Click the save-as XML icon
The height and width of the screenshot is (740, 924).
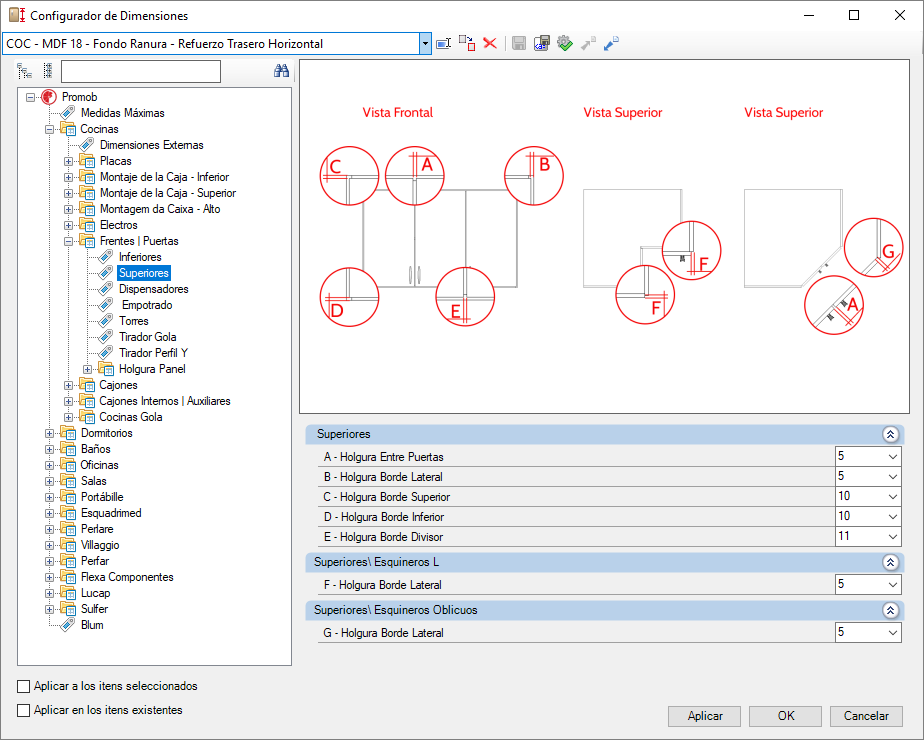(x=542, y=44)
